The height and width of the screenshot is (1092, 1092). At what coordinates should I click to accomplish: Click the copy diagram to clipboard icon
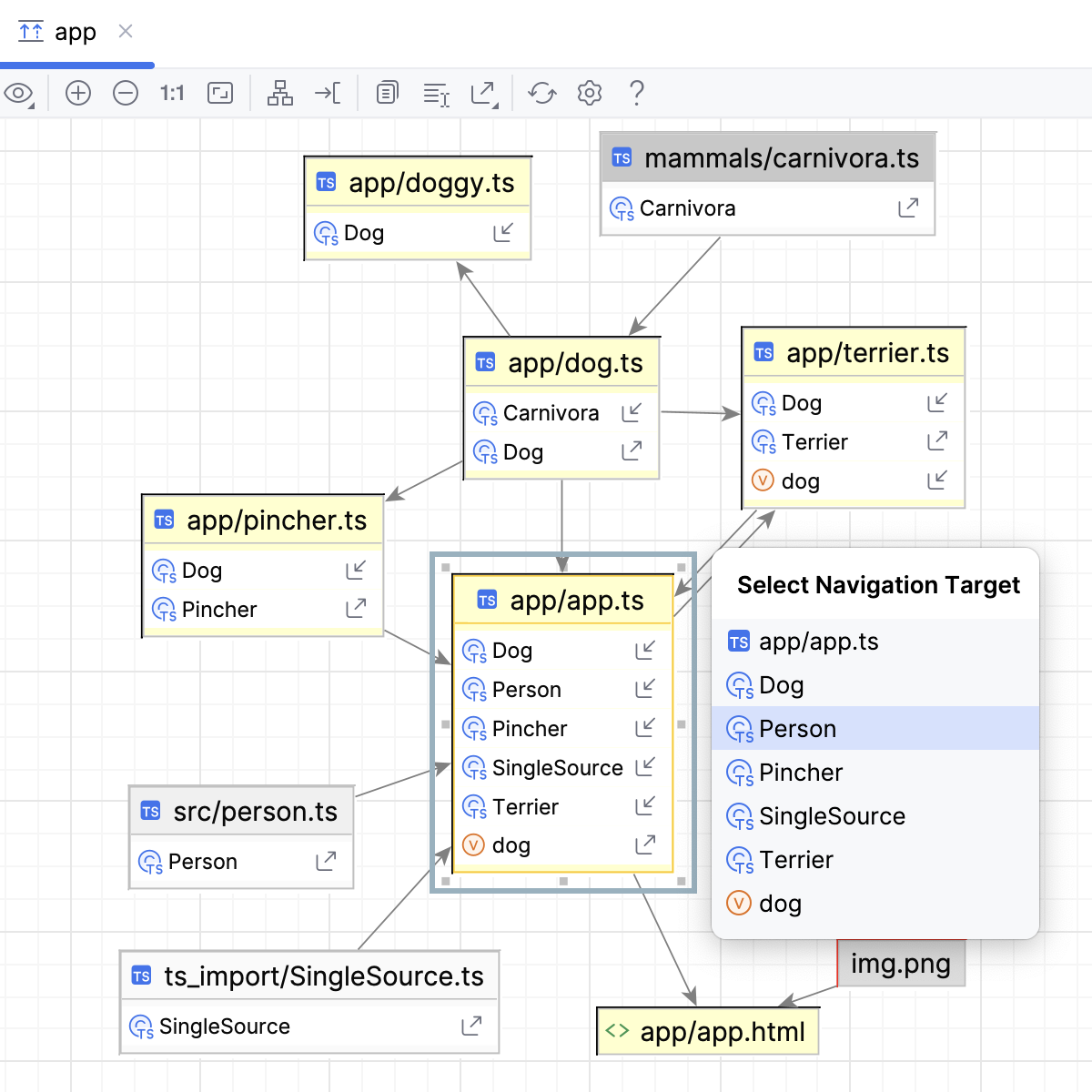coord(388,93)
